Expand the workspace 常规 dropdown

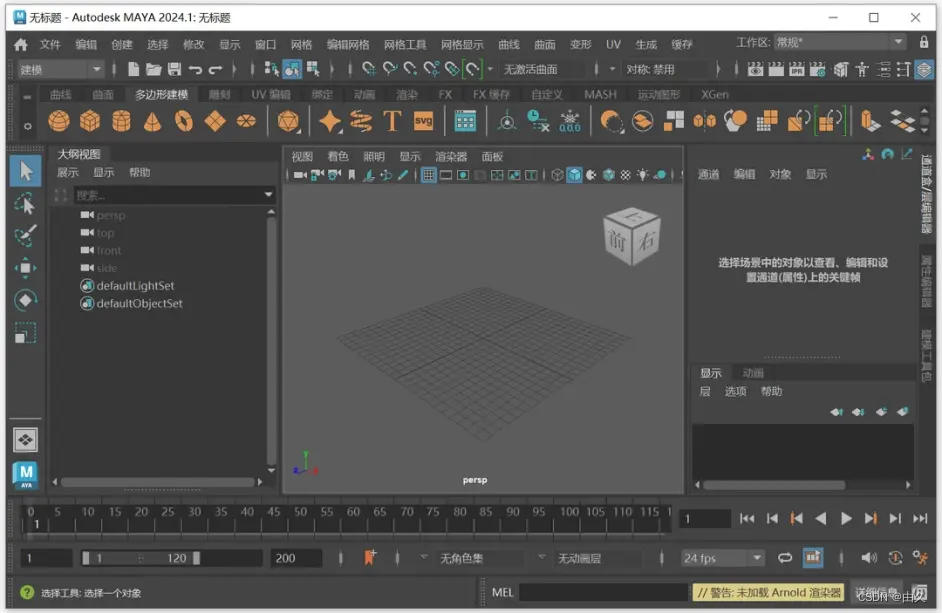tap(840, 43)
